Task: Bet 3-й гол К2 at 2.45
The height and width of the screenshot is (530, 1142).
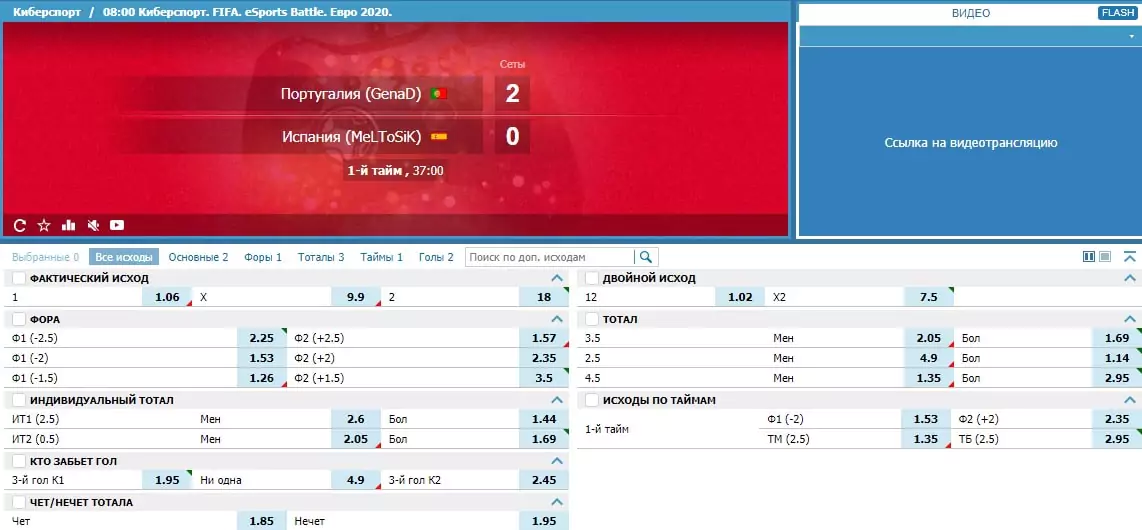Action: click(x=543, y=480)
